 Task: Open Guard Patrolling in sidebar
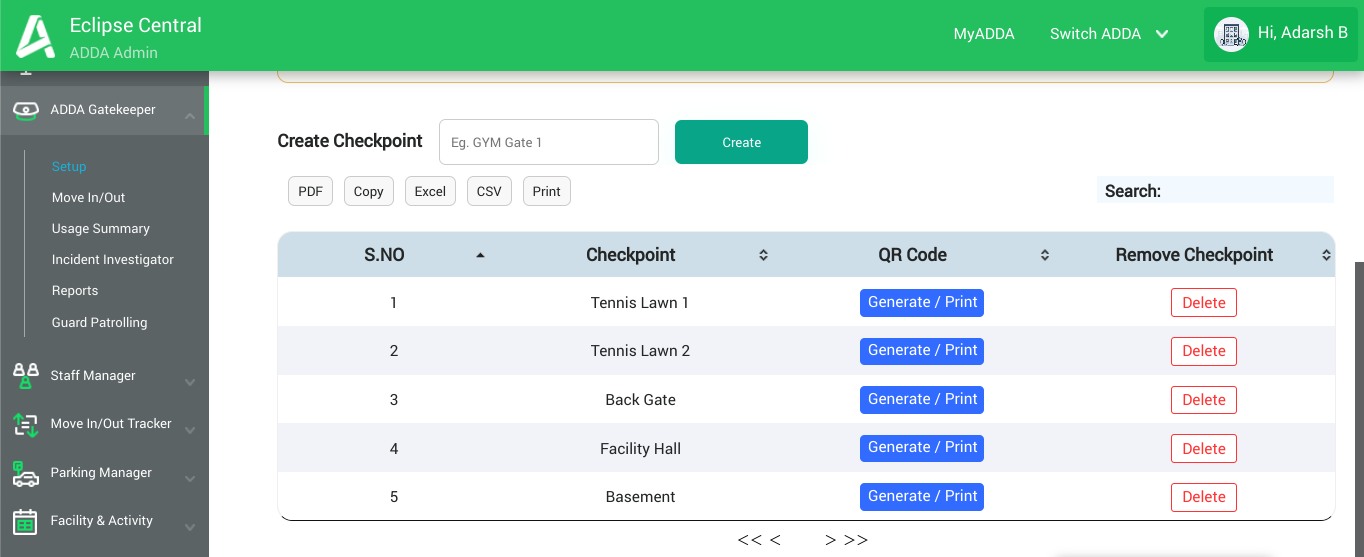(99, 322)
